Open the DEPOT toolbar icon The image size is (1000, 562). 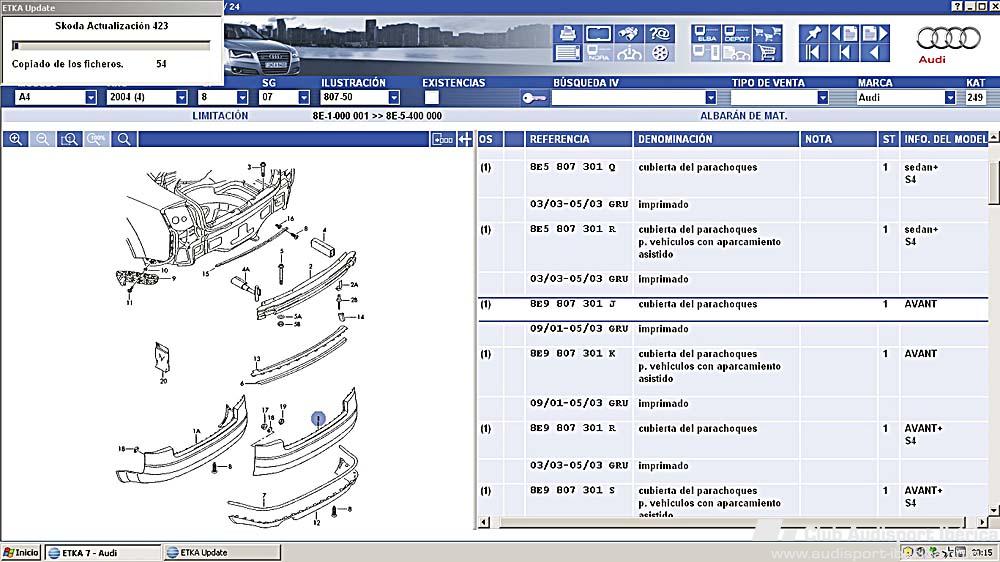[x=737, y=33]
